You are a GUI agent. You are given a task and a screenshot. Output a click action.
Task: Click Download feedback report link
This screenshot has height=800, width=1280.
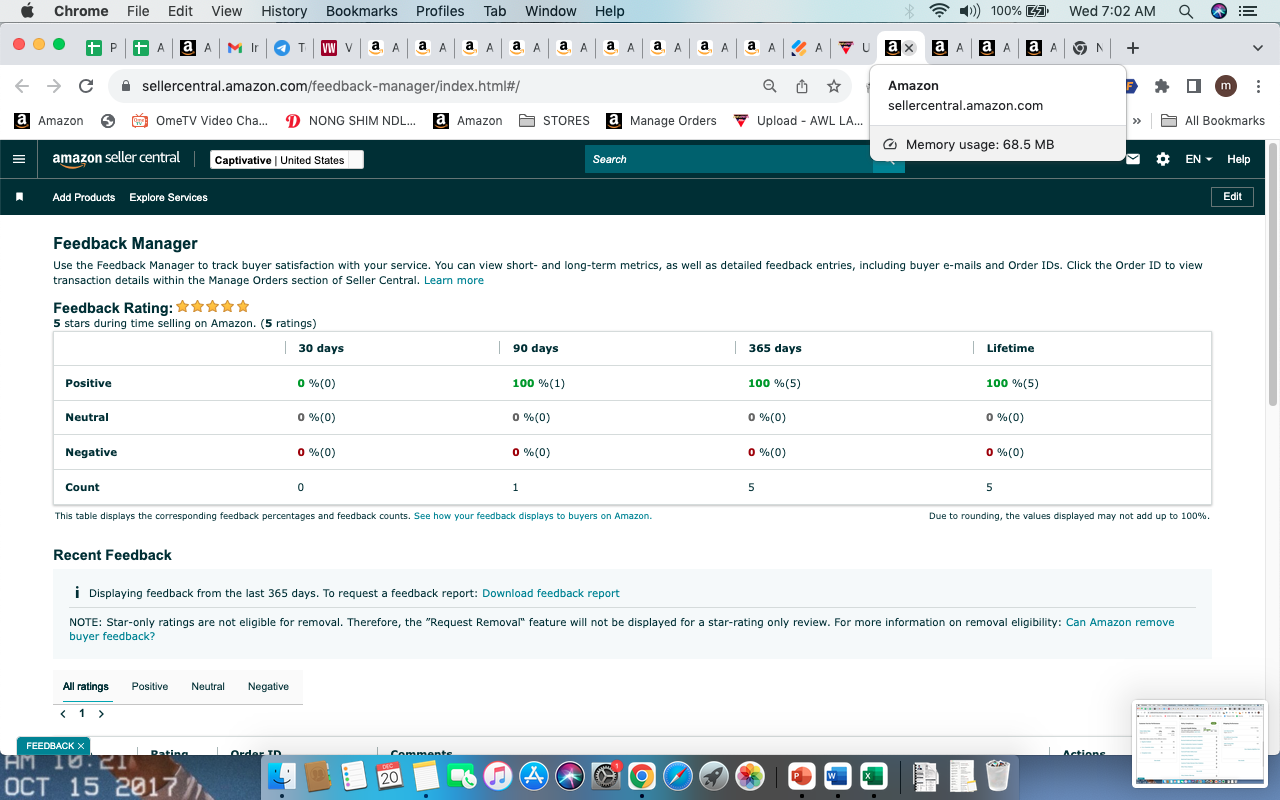551,593
